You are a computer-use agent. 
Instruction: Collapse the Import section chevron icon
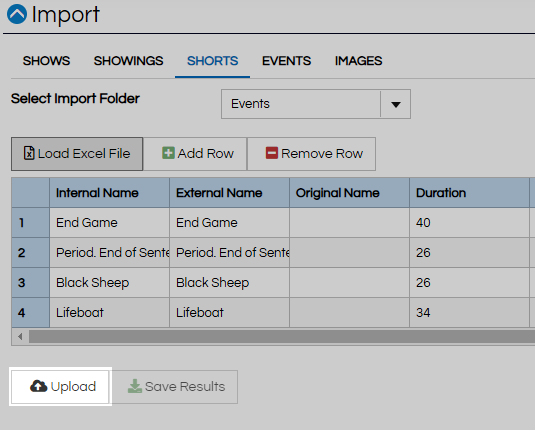pyautogui.click(x=17, y=14)
